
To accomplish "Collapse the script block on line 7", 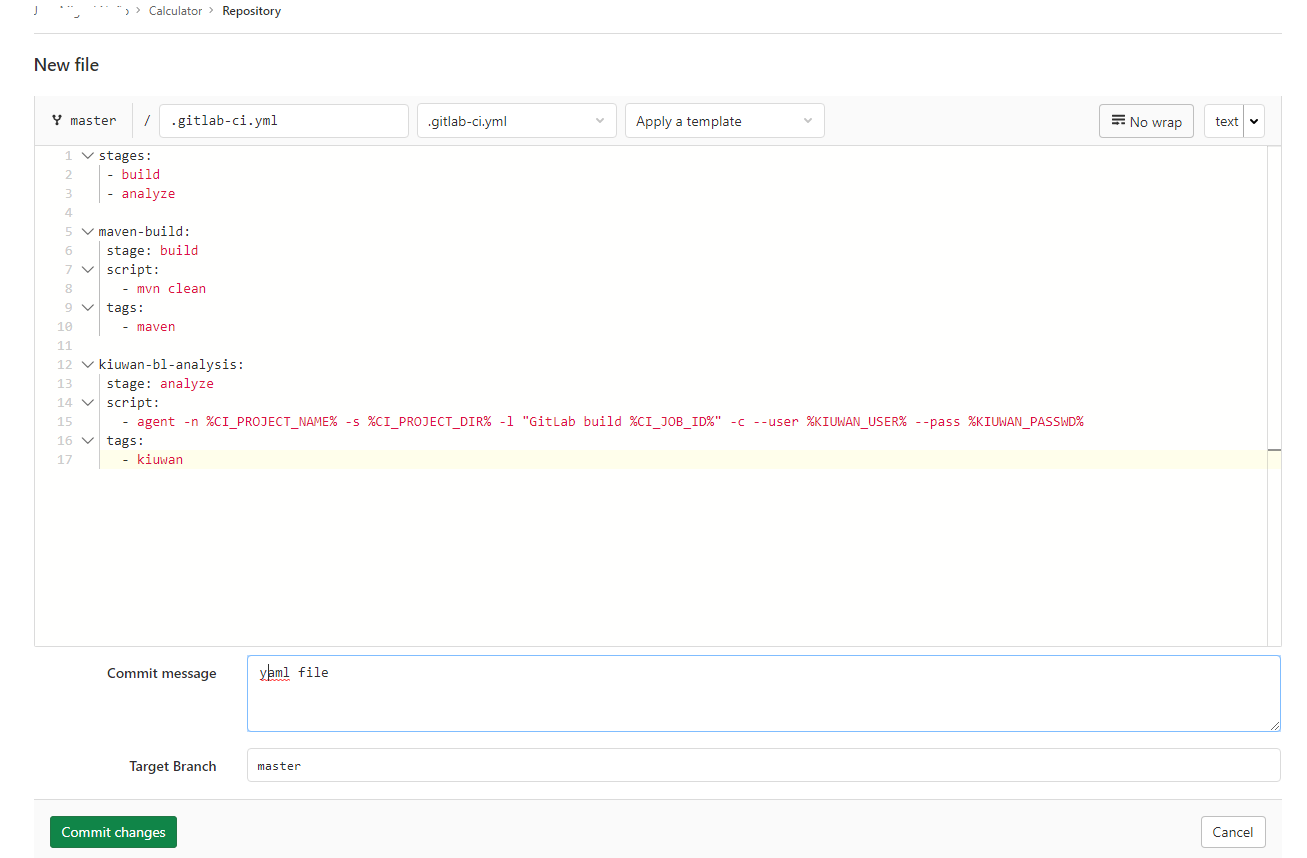I will tap(87, 268).
